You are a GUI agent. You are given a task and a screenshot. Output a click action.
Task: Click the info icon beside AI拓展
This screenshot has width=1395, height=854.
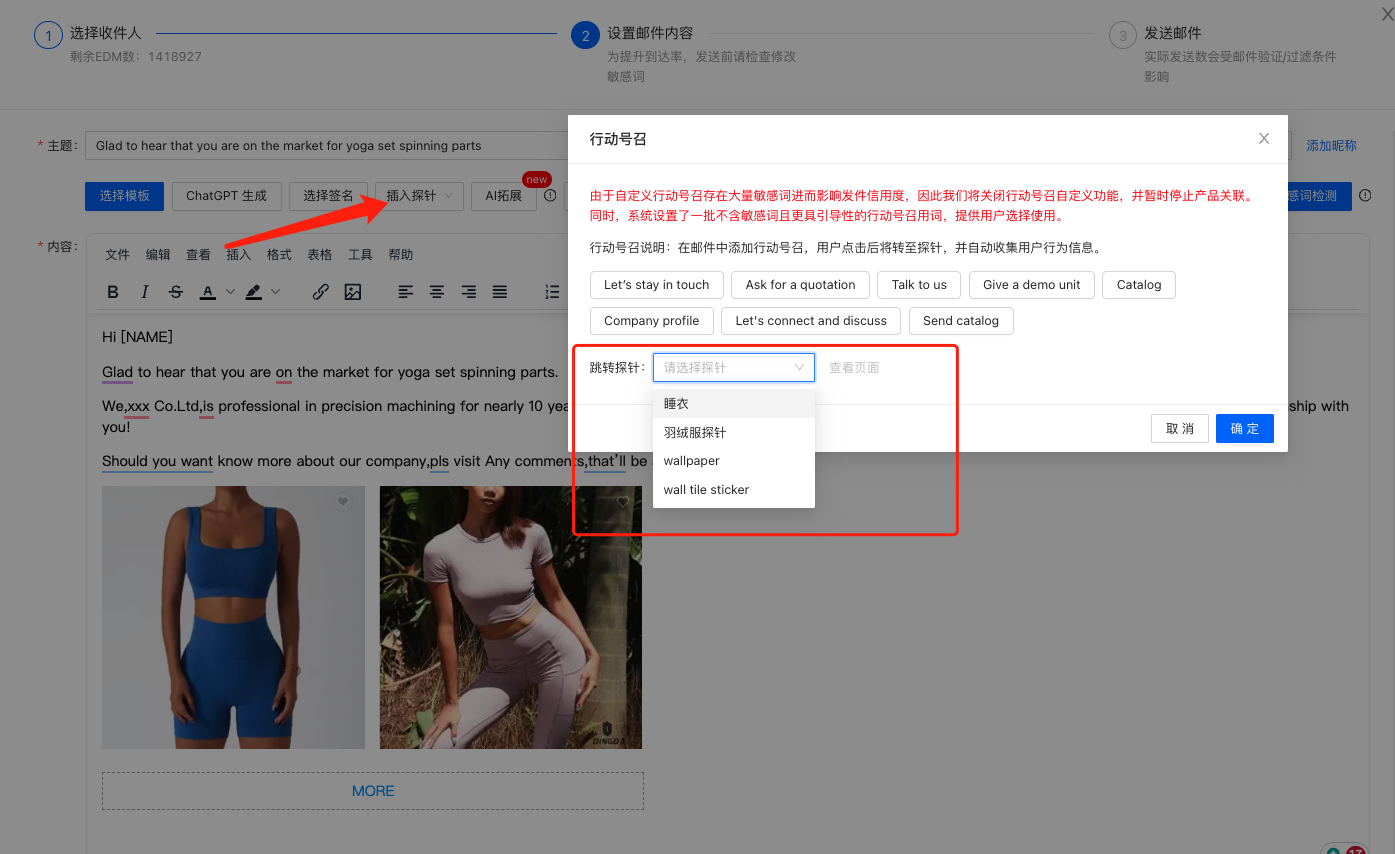coord(550,196)
